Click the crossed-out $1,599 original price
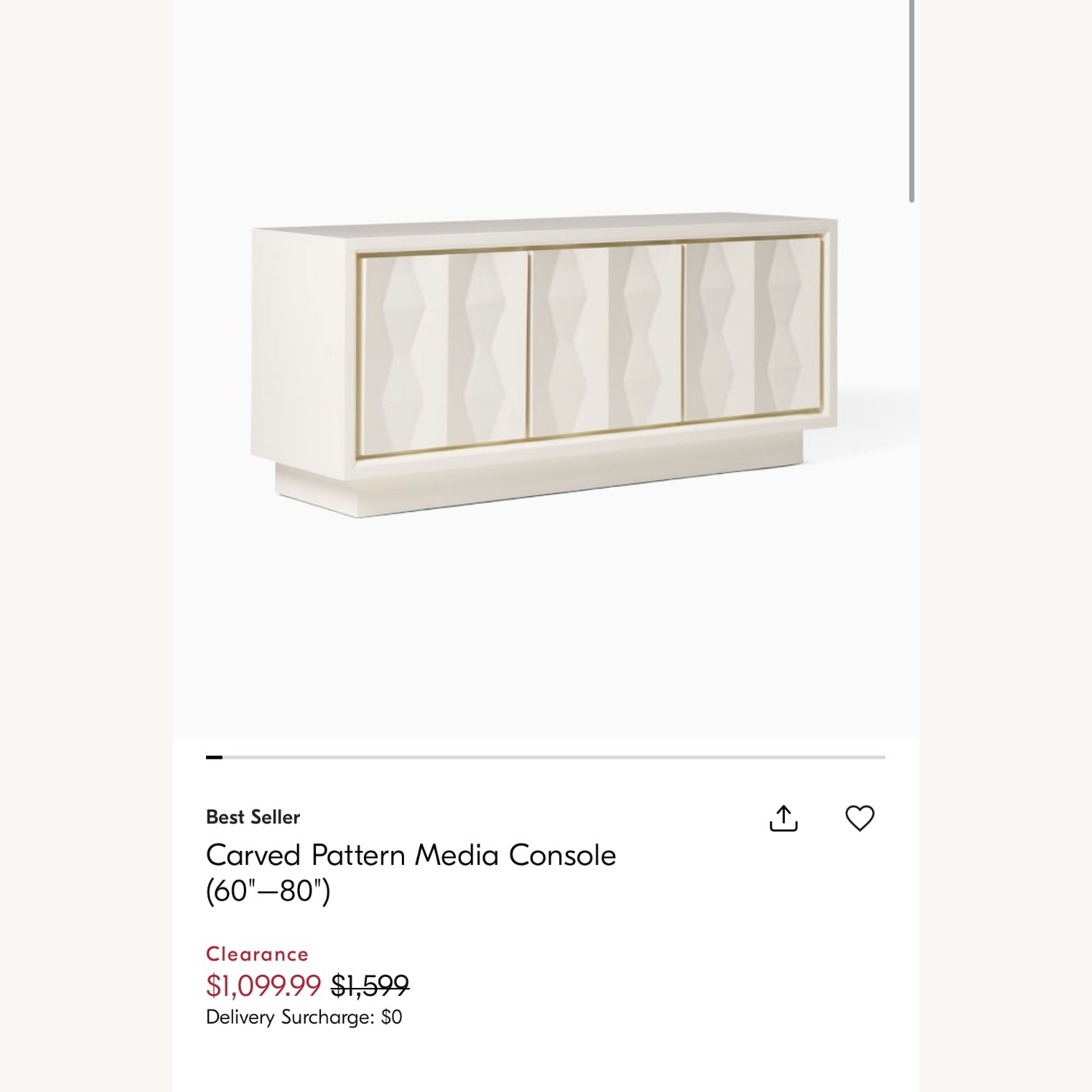Viewport: 1092px width, 1092px height. click(370, 986)
